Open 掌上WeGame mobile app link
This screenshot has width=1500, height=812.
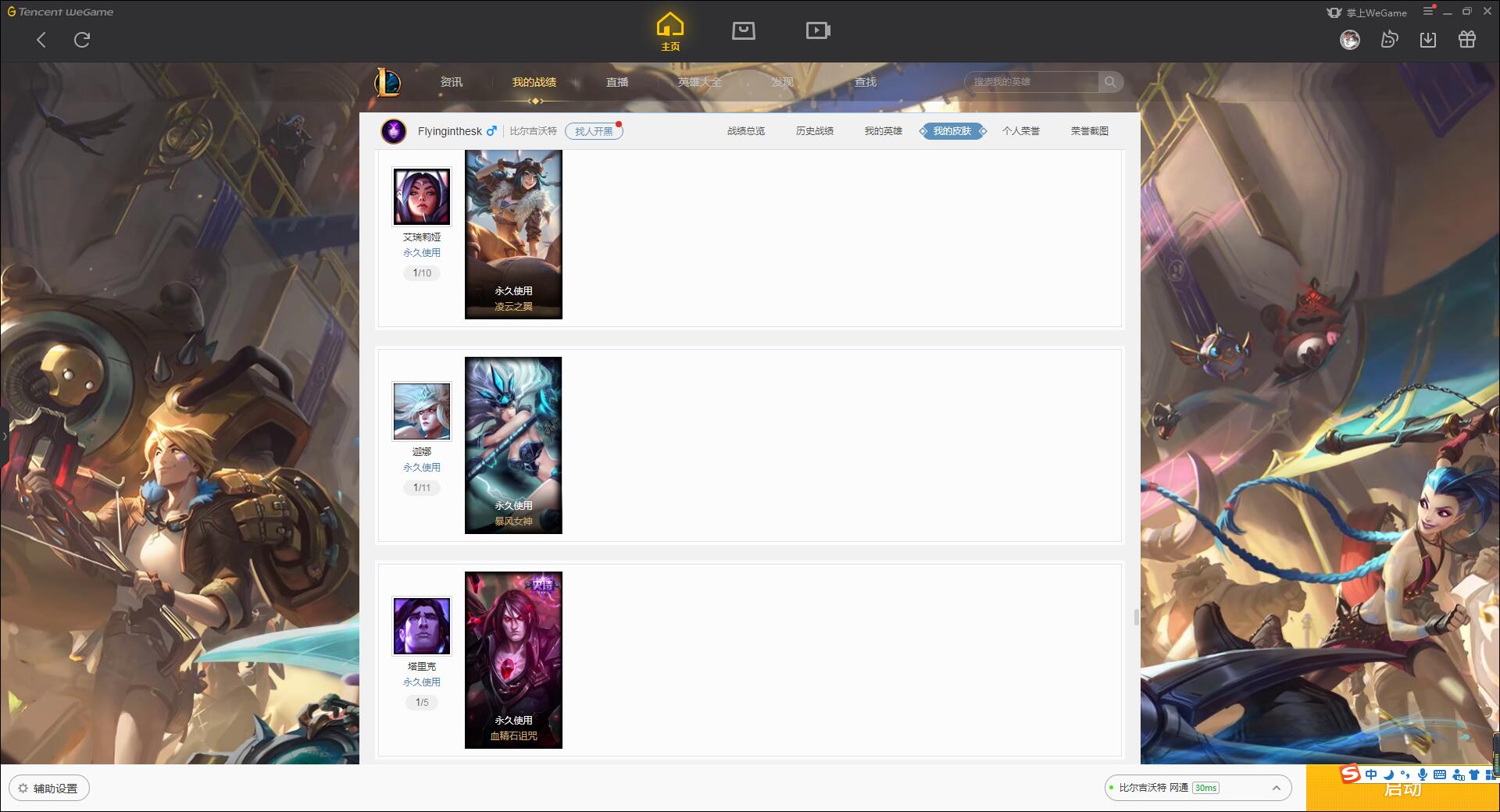1367,12
